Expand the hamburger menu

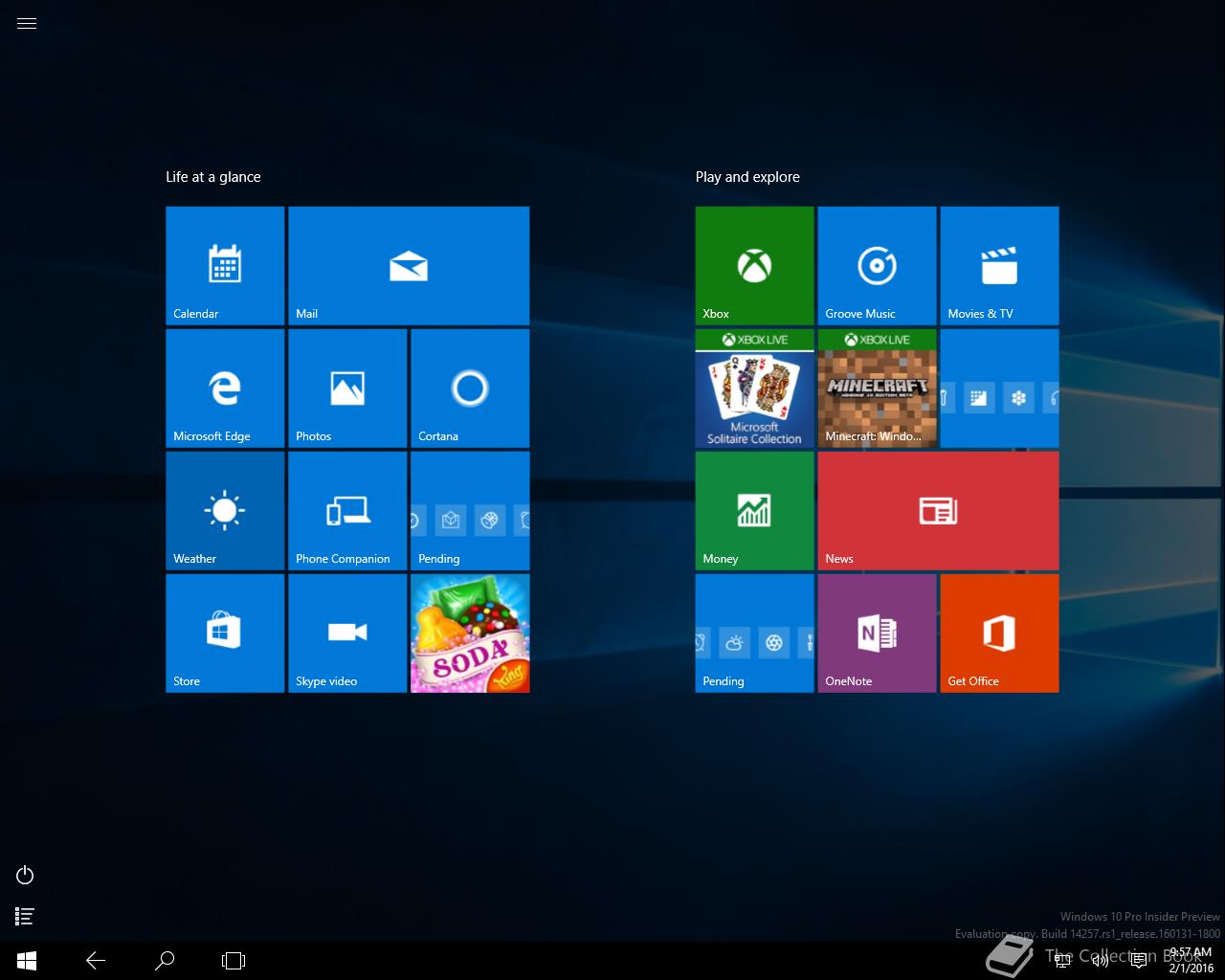click(27, 24)
